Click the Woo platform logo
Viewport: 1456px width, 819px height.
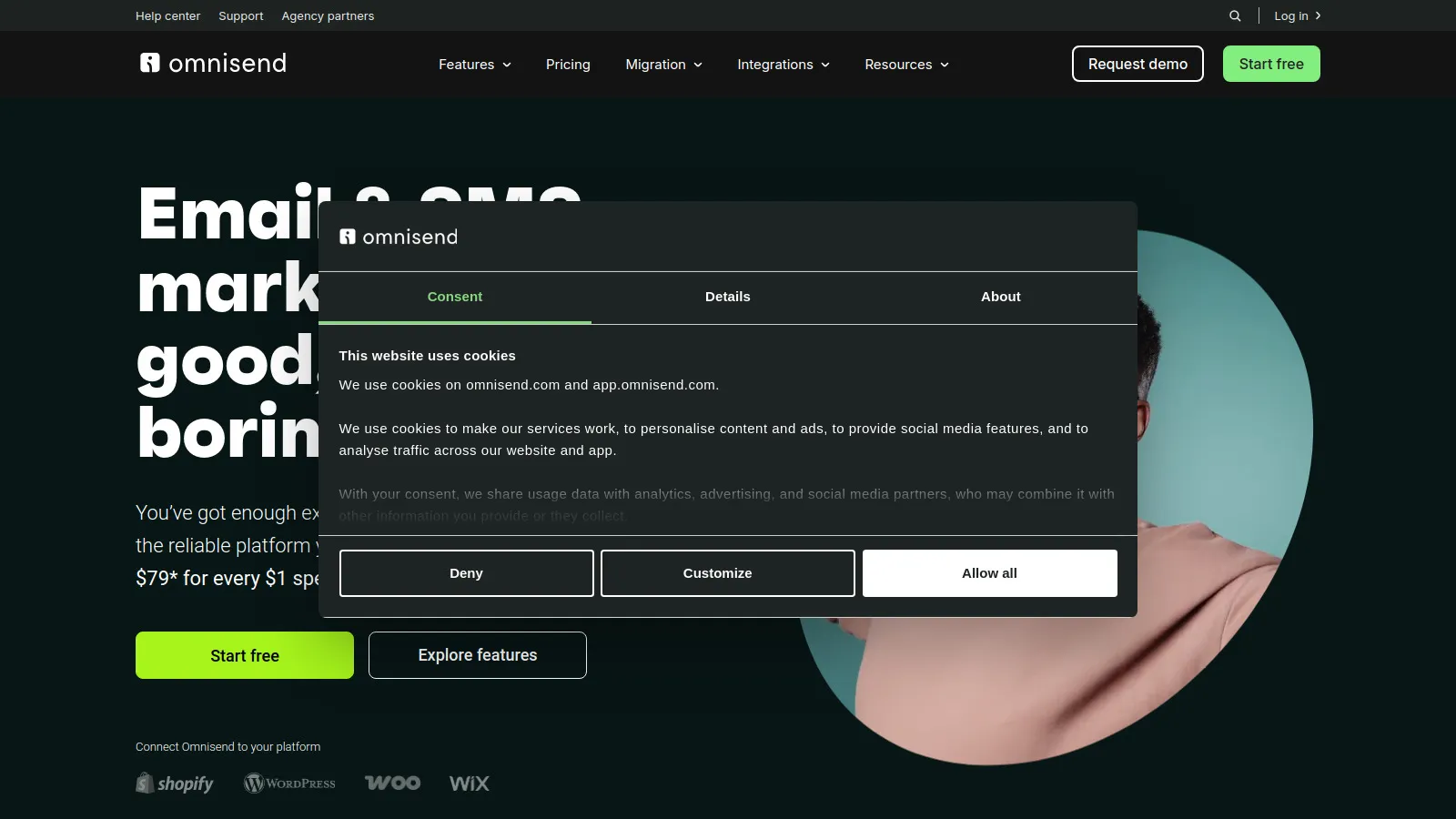[x=392, y=784]
